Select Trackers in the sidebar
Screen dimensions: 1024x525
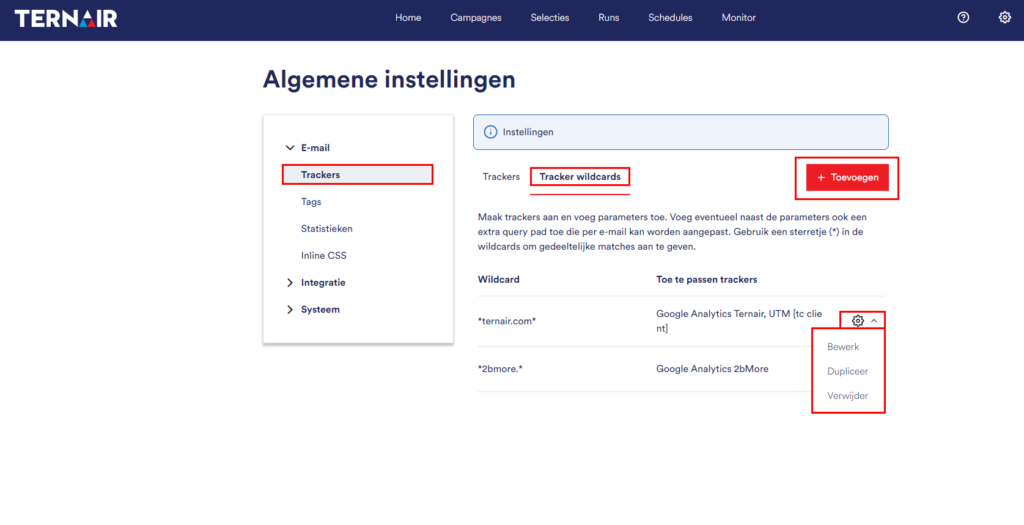(357, 175)
